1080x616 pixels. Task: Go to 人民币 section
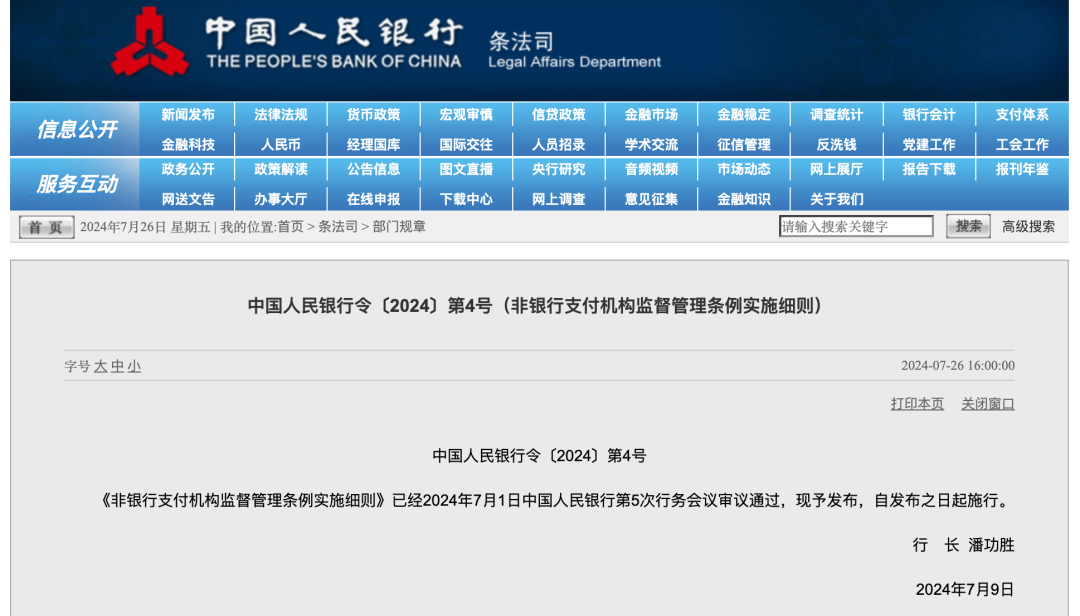pyautogui.click(x=280, y=145)
